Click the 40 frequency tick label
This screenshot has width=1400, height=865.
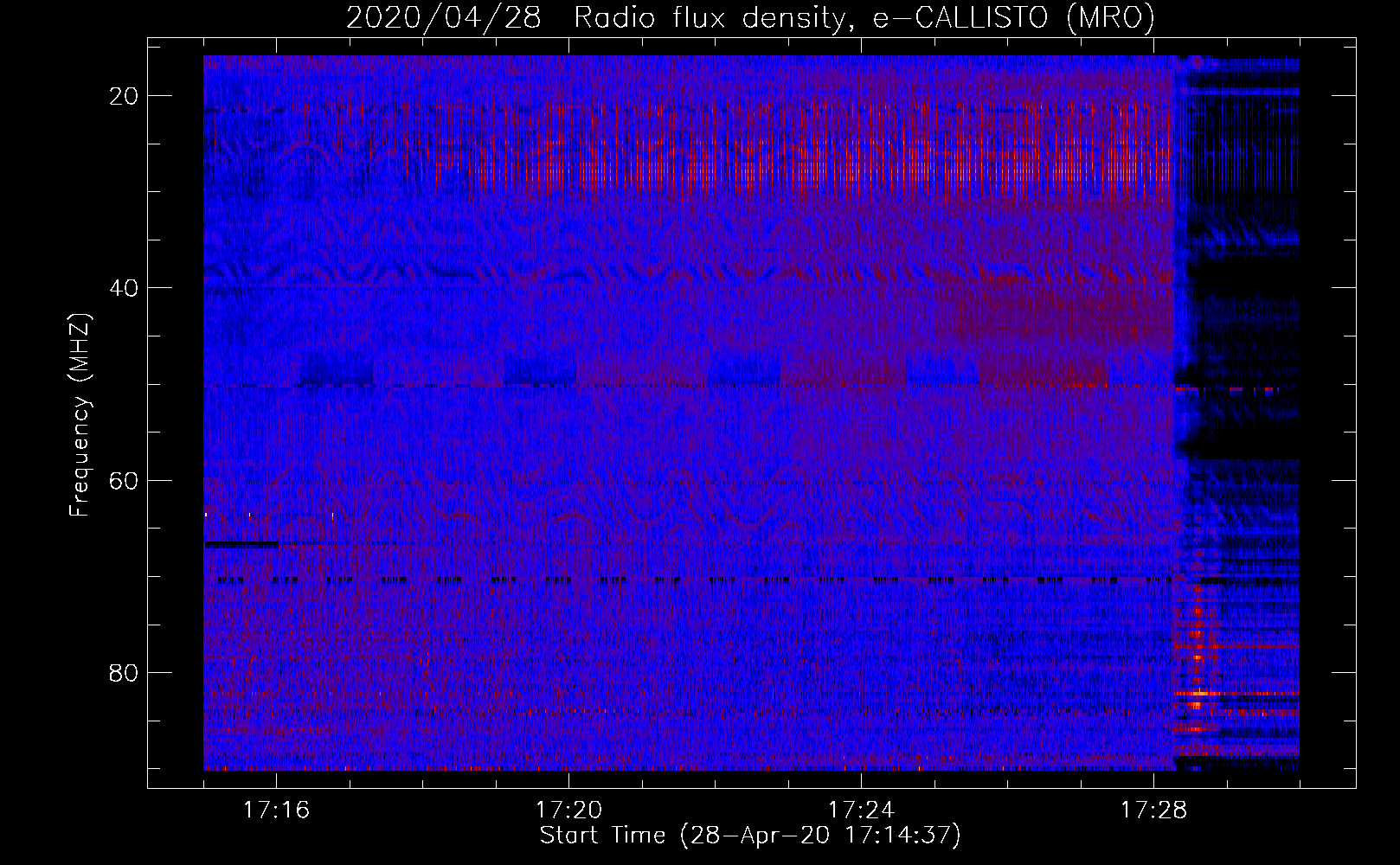click(x=125, y=287)
